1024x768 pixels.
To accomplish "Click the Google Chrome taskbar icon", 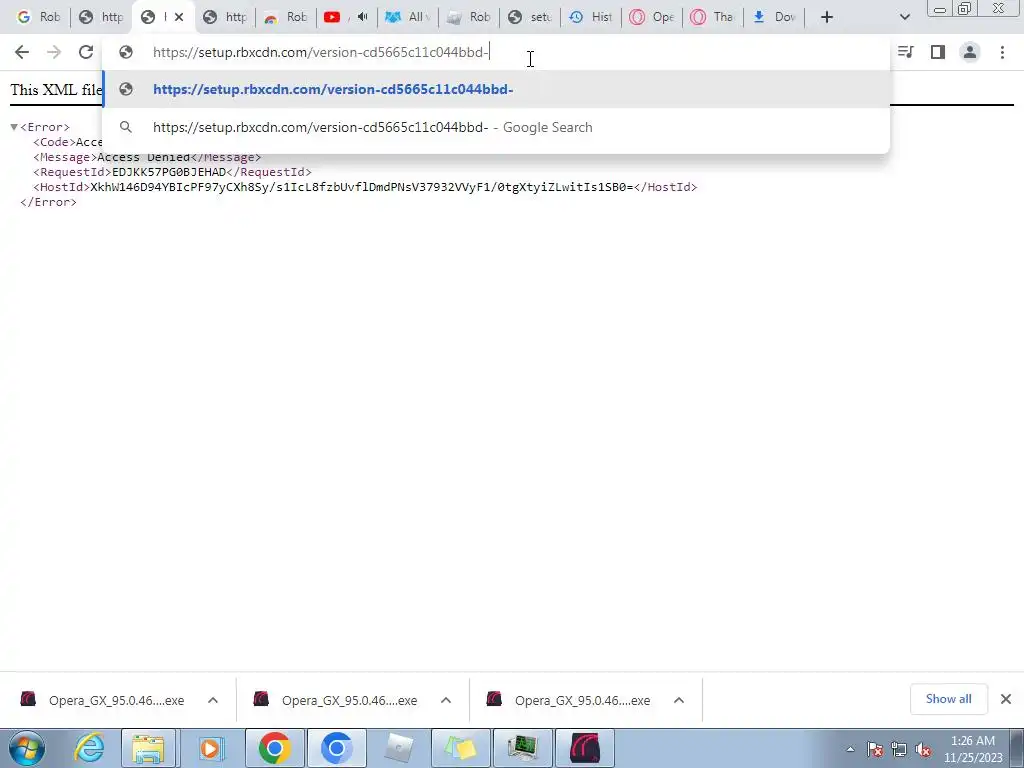I will tap(274, 748).
